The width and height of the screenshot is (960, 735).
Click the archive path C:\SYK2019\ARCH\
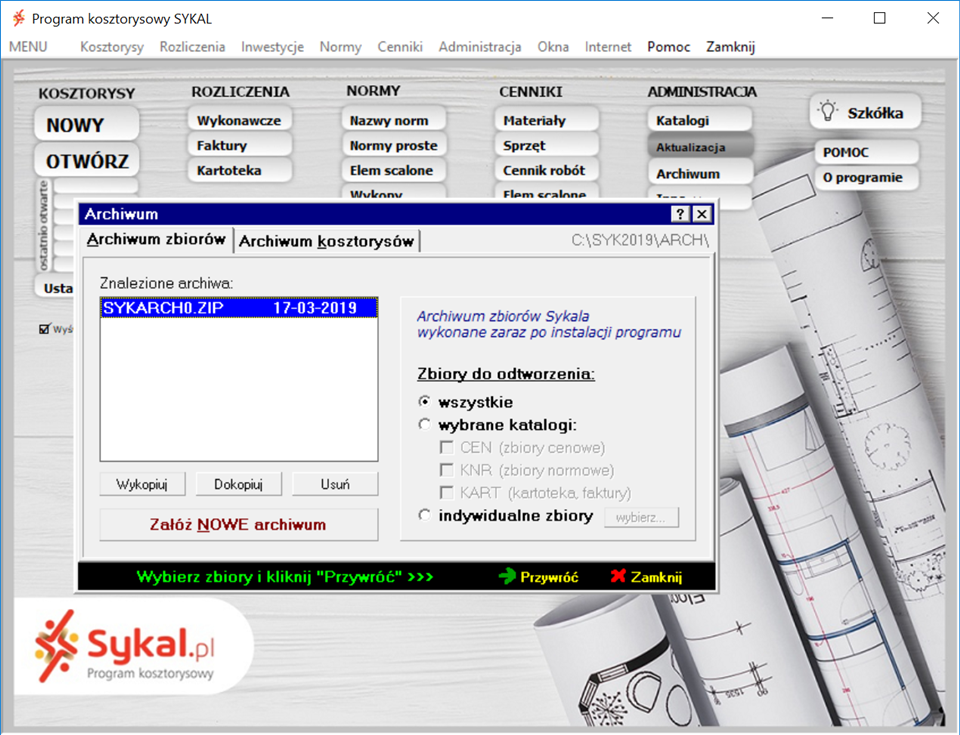coord(640,240)
